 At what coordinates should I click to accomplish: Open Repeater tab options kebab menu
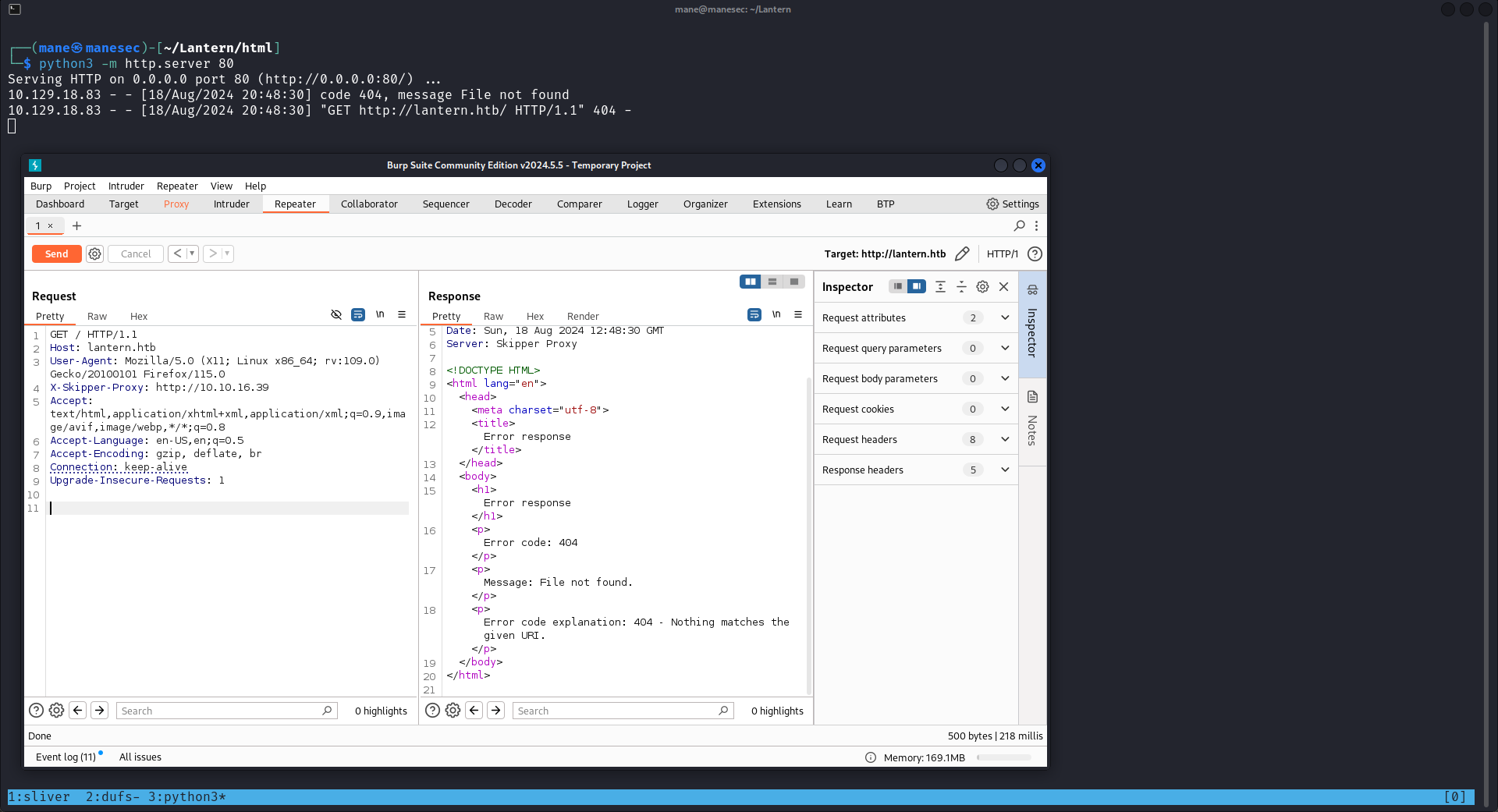(x=1036, y=226)
